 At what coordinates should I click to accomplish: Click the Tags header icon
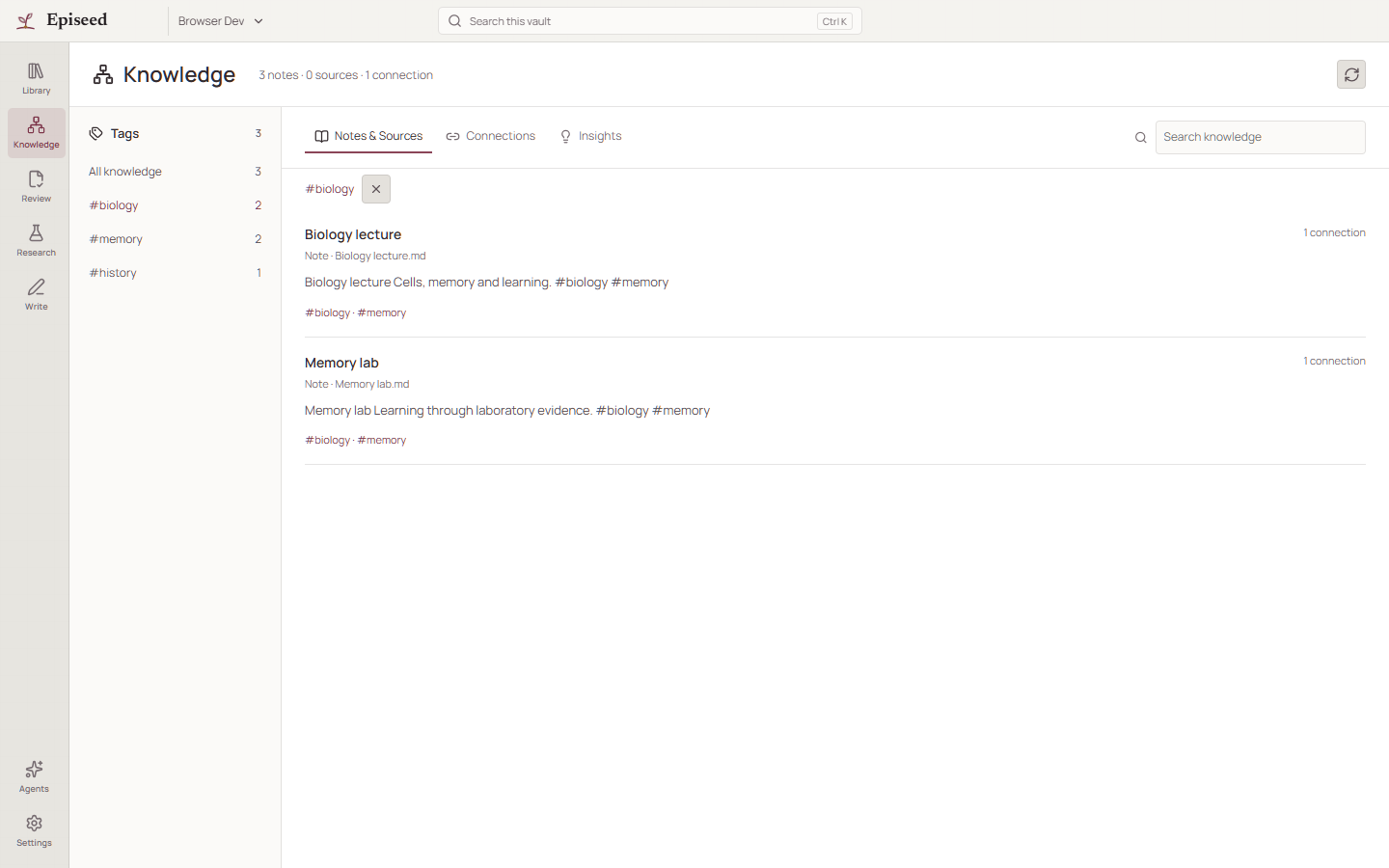(95, 134)
